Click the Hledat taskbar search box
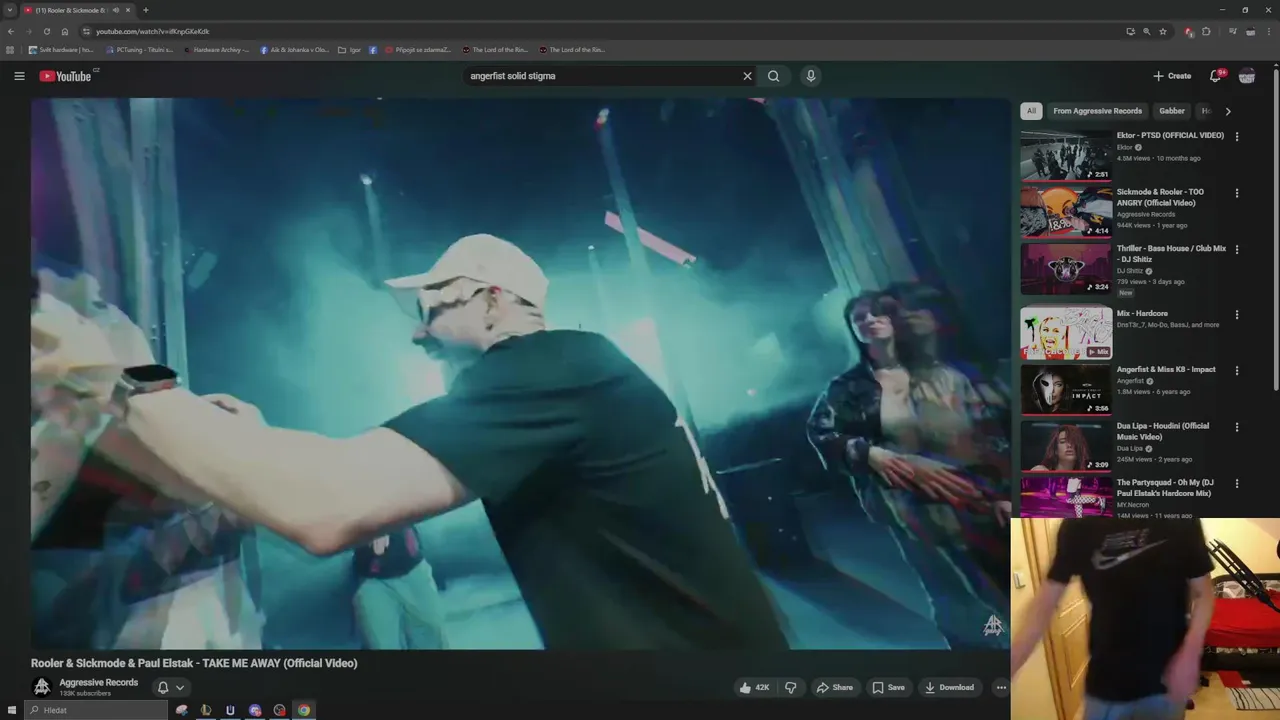The image size is (1280, 720). [x=96, y=710]
